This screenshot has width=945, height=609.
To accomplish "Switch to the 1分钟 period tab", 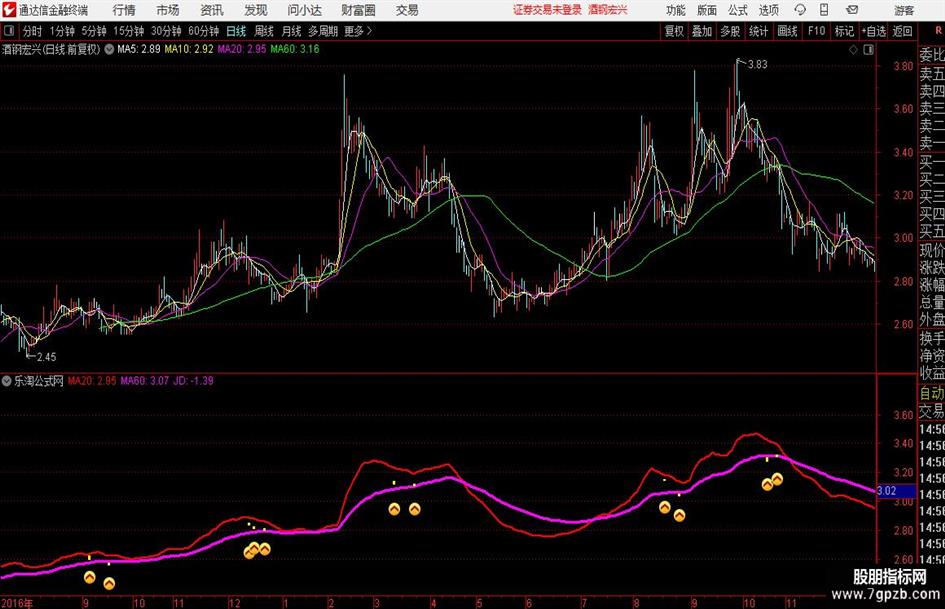I will (x=61, y=31).
